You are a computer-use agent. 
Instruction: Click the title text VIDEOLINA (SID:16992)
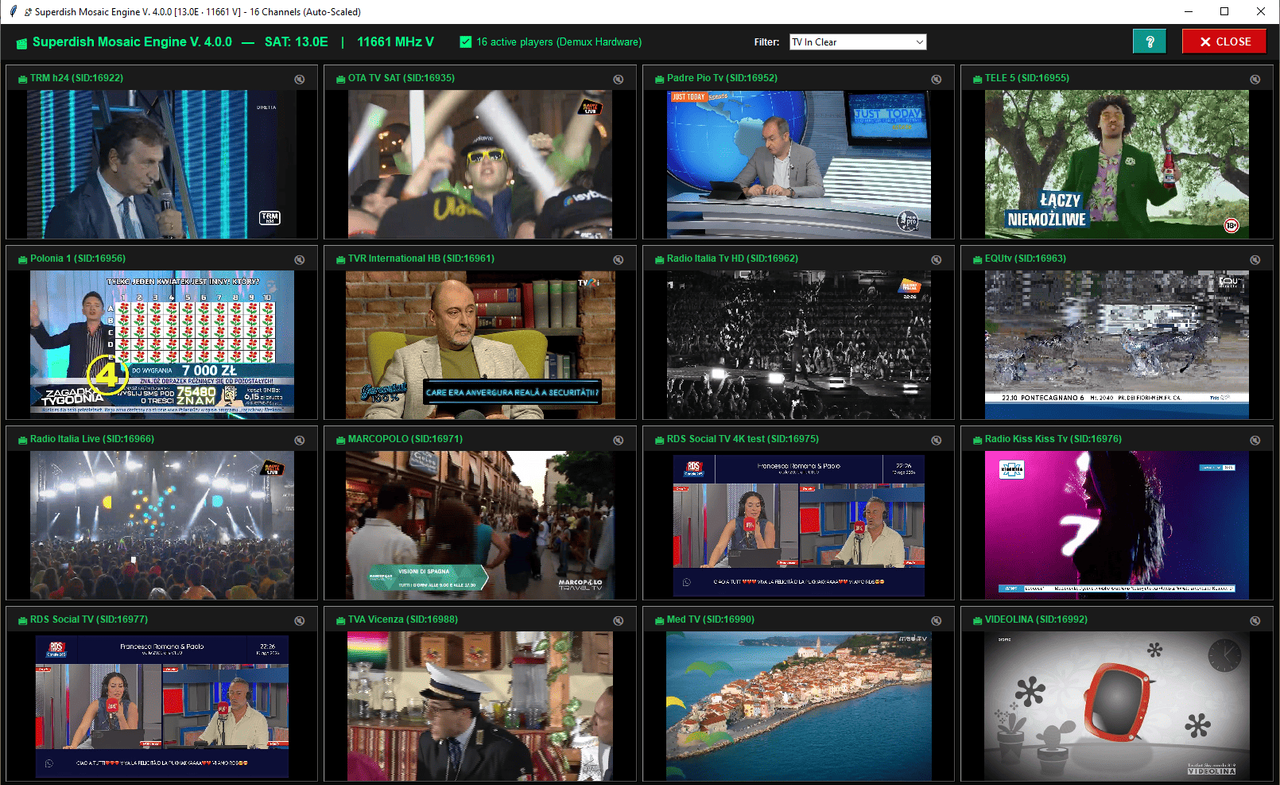[x=1036, y=620]
